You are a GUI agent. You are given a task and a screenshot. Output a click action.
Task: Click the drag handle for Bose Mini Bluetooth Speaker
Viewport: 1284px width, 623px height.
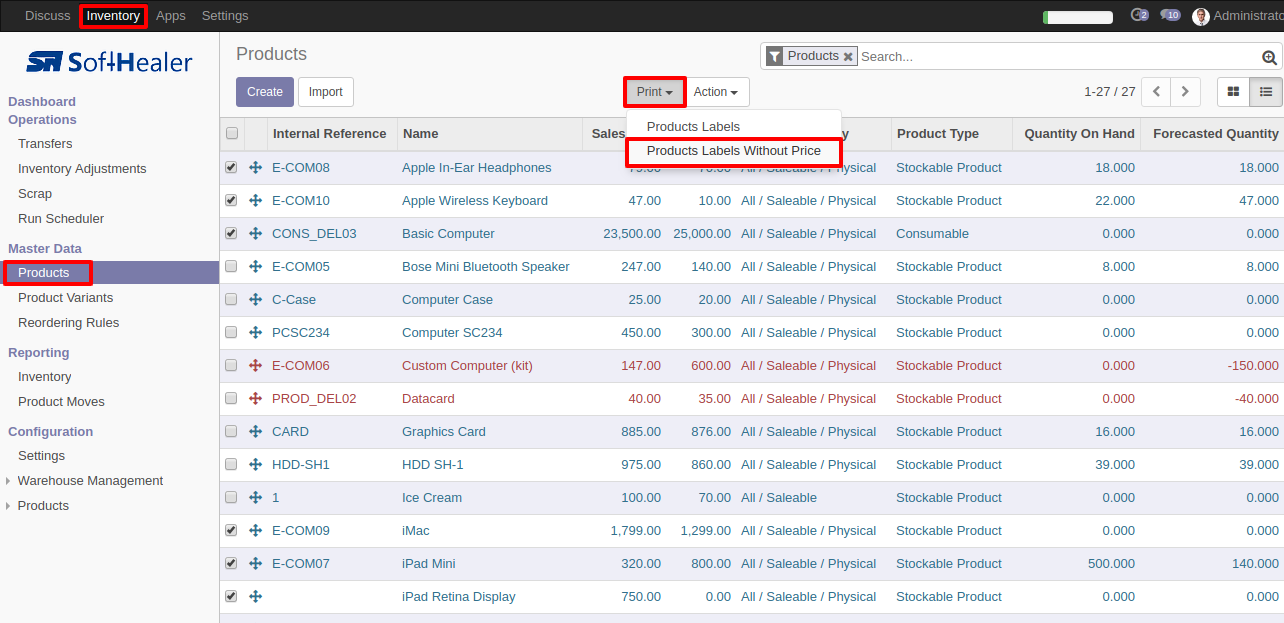255,267
